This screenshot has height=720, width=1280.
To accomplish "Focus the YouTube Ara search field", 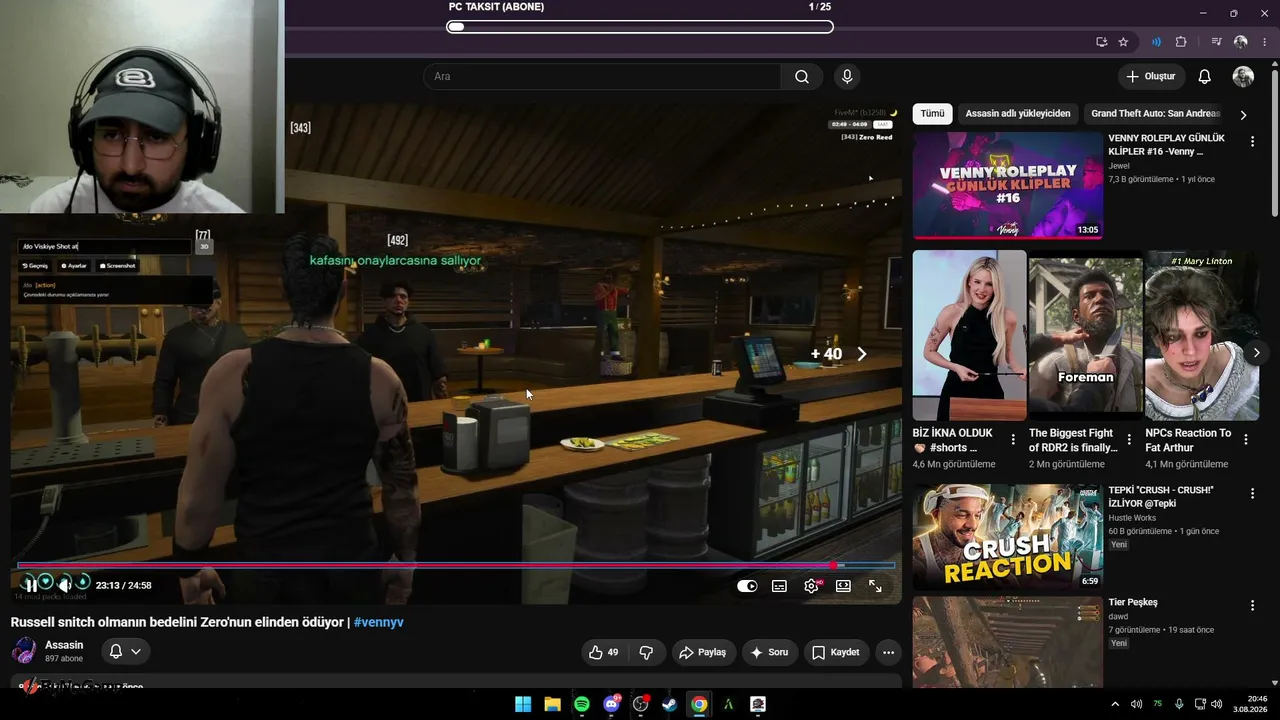I will 602,76.
